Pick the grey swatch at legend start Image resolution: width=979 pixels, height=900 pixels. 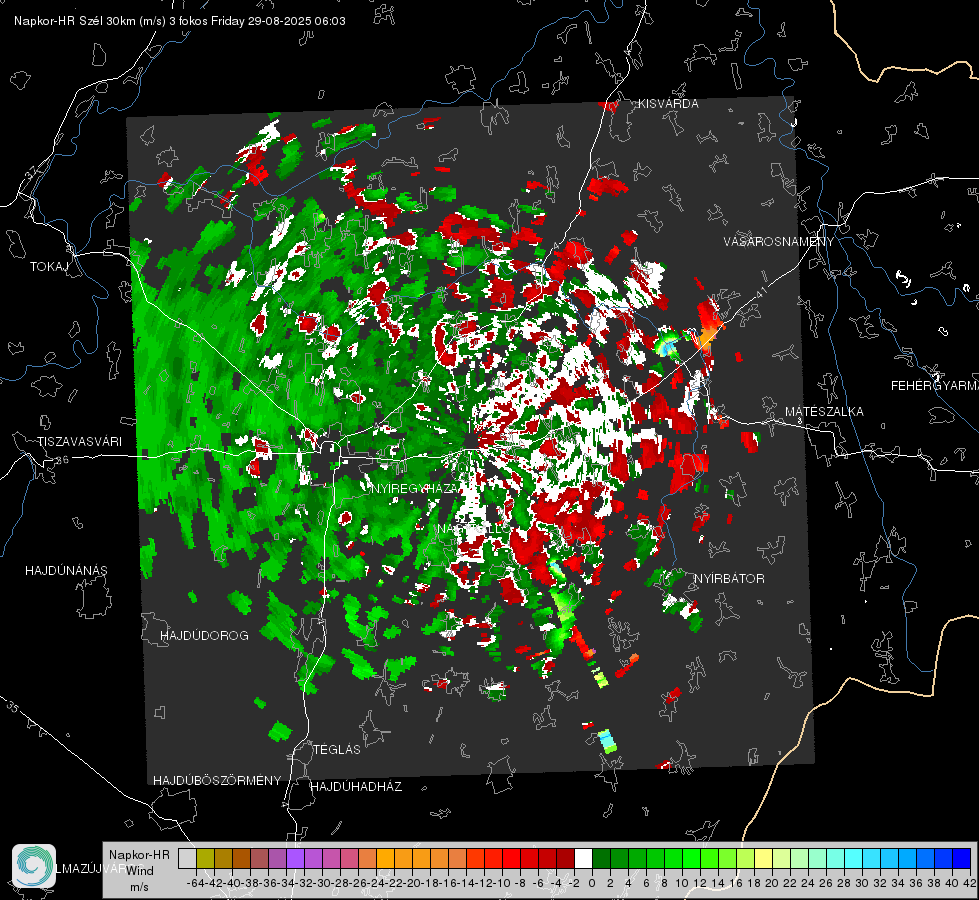click(x=187, y=858)
